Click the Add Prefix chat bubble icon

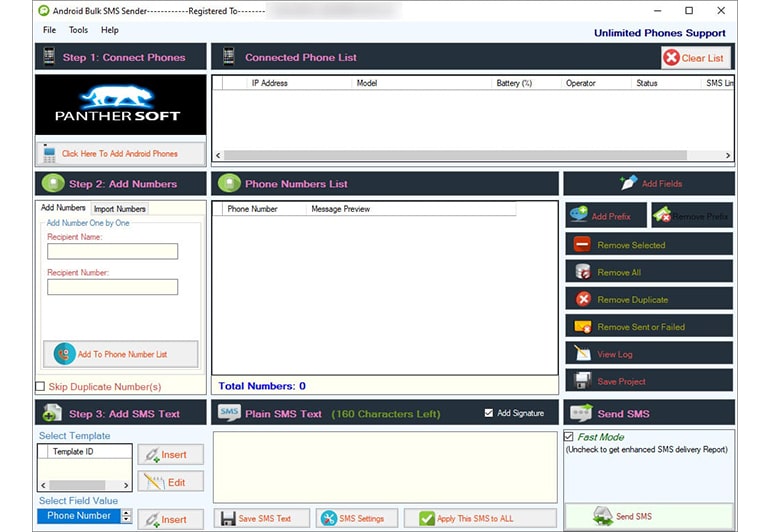[578, 215]
